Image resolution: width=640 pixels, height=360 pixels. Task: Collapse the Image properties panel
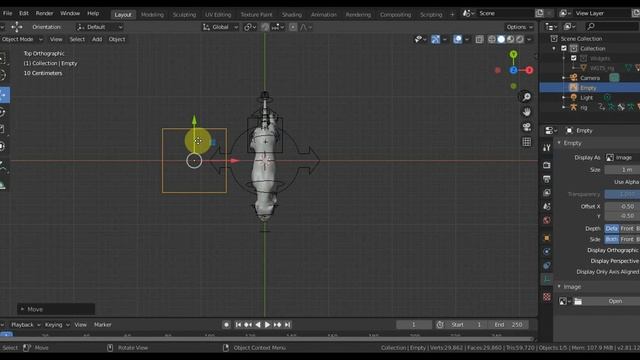pos(560,287)
